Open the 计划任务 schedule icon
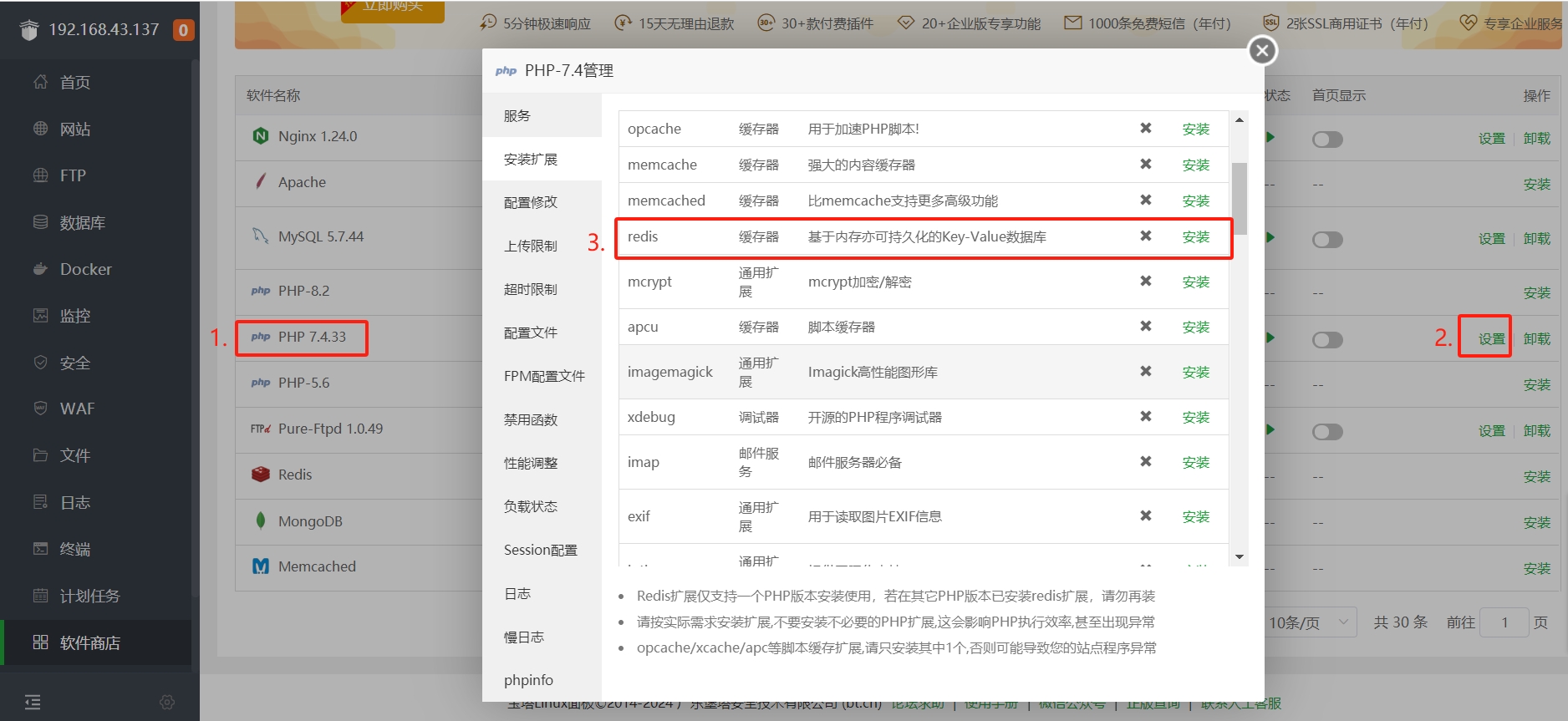 [40, 596]
